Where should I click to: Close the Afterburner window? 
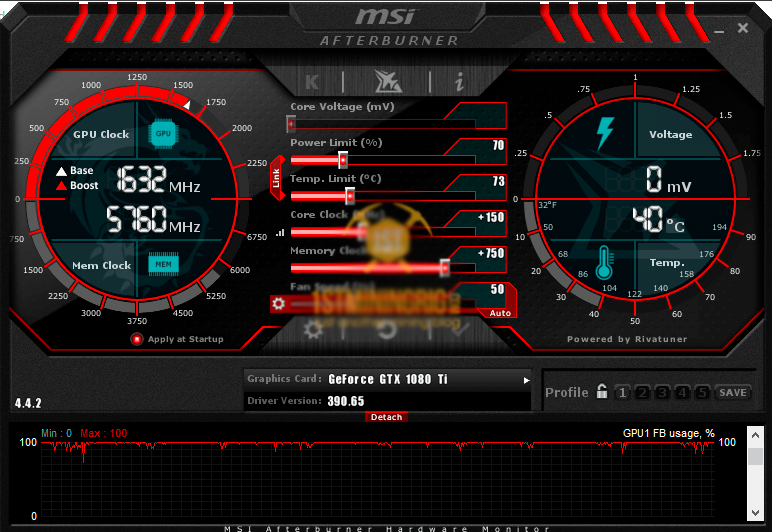coord(743,28)
